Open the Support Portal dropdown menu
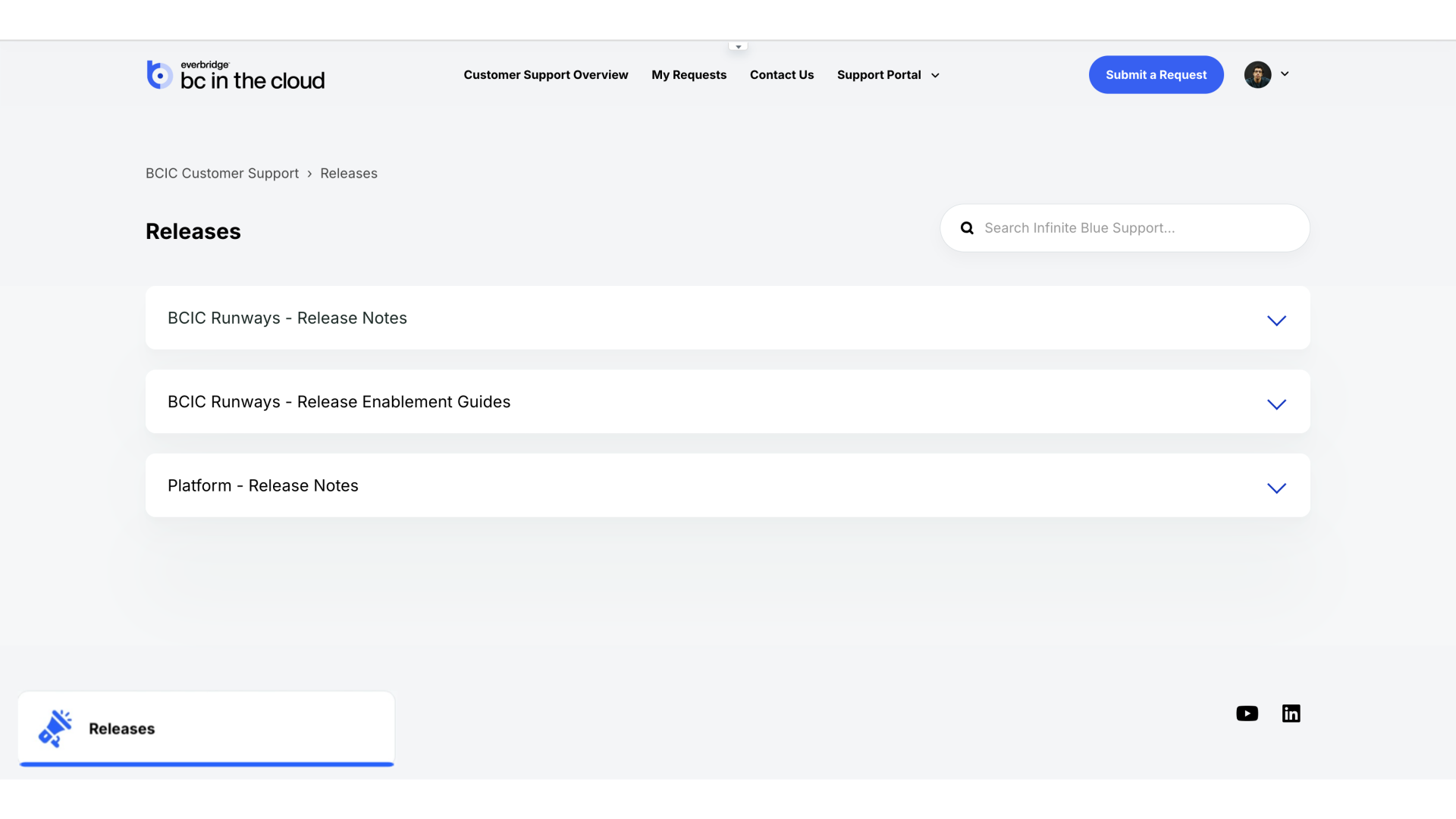The image size is (1456, 819). (888, 75)
